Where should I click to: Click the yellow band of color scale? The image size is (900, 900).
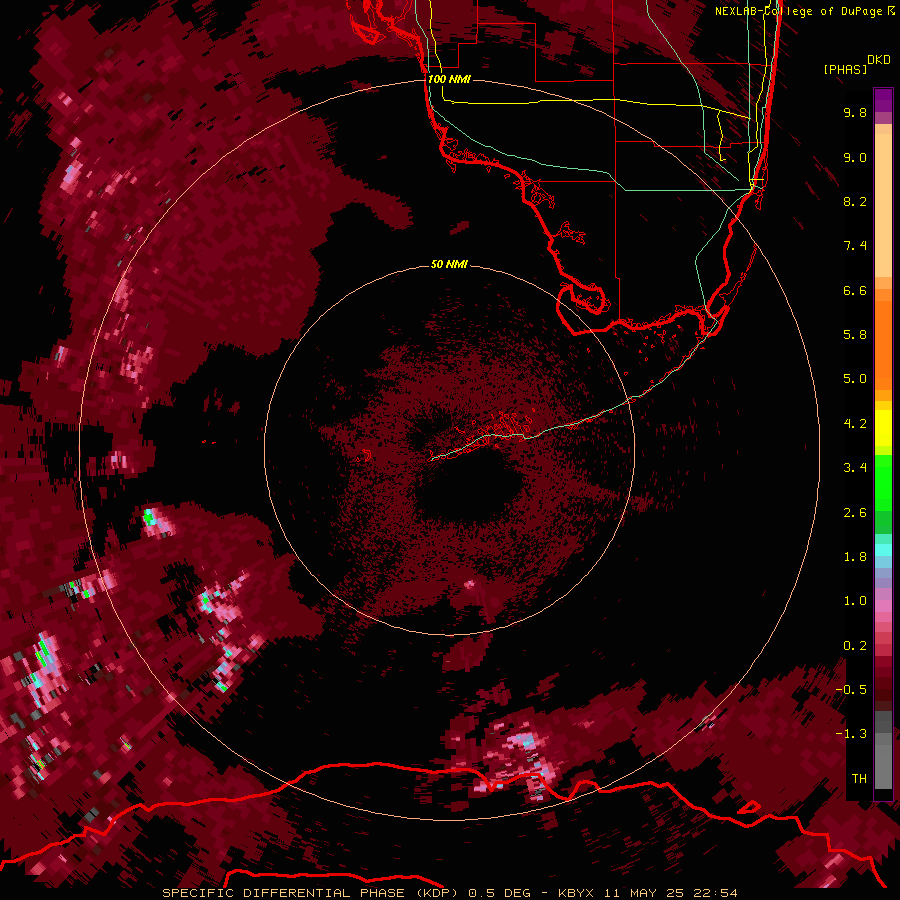point(883,428)
